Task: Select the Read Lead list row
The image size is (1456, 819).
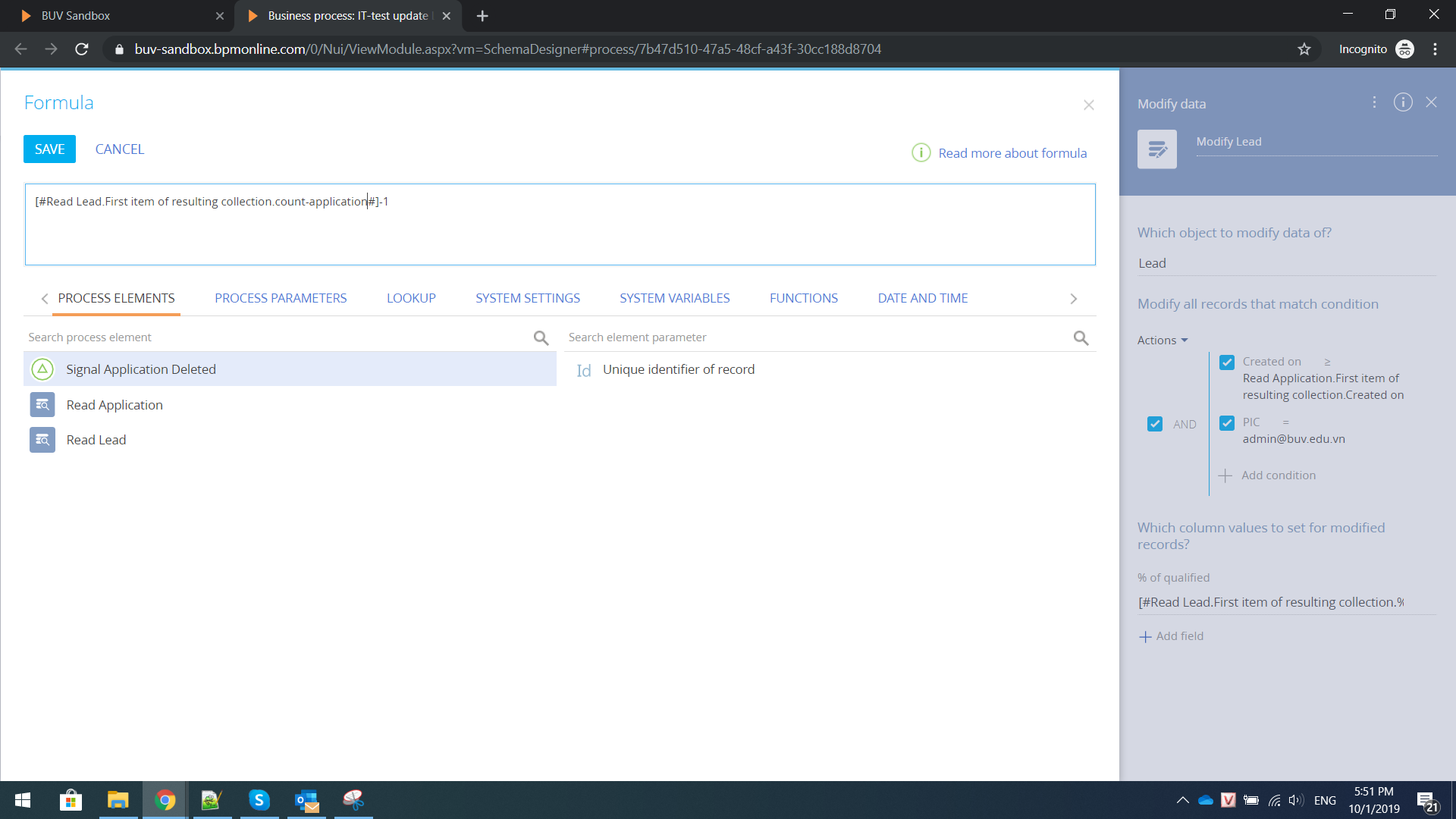Action: [x=290, y=440]
